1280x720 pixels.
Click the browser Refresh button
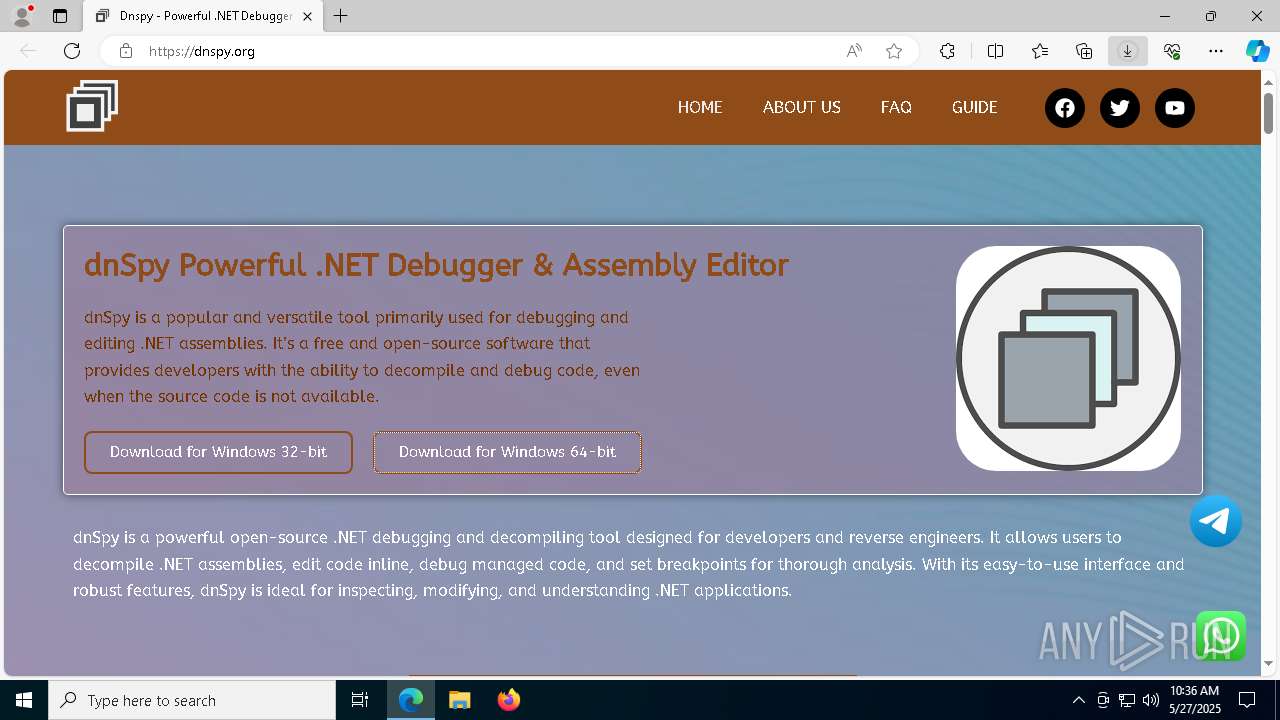pos(72,51)
